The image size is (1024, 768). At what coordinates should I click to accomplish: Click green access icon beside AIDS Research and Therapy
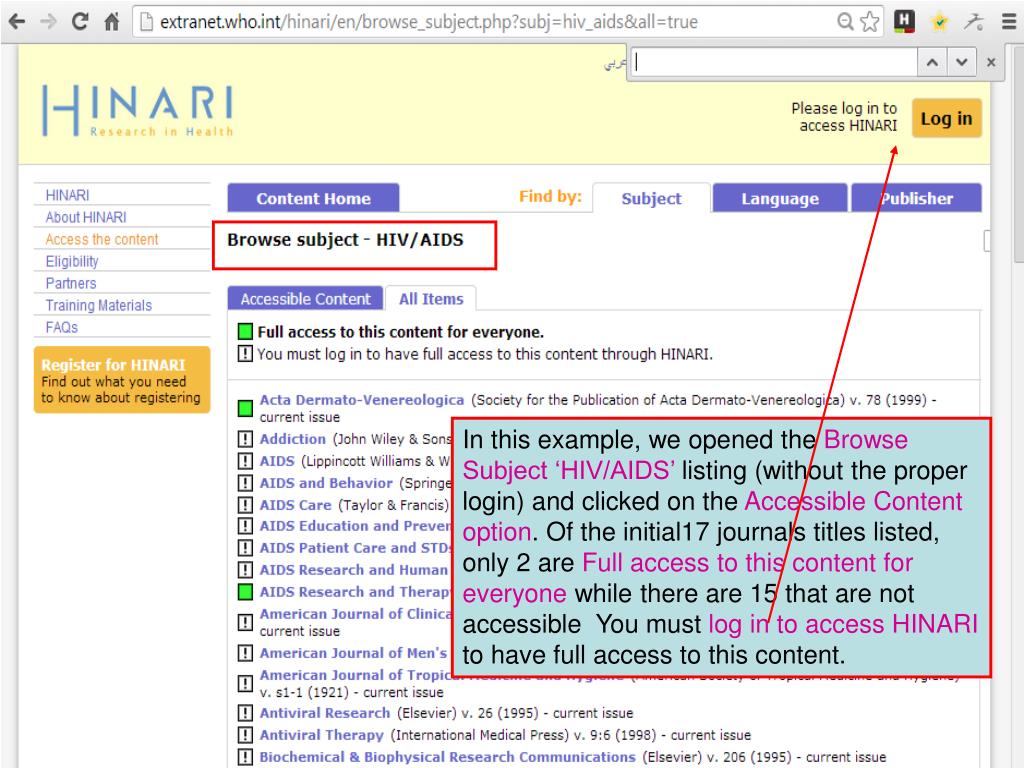pos(245,592)
